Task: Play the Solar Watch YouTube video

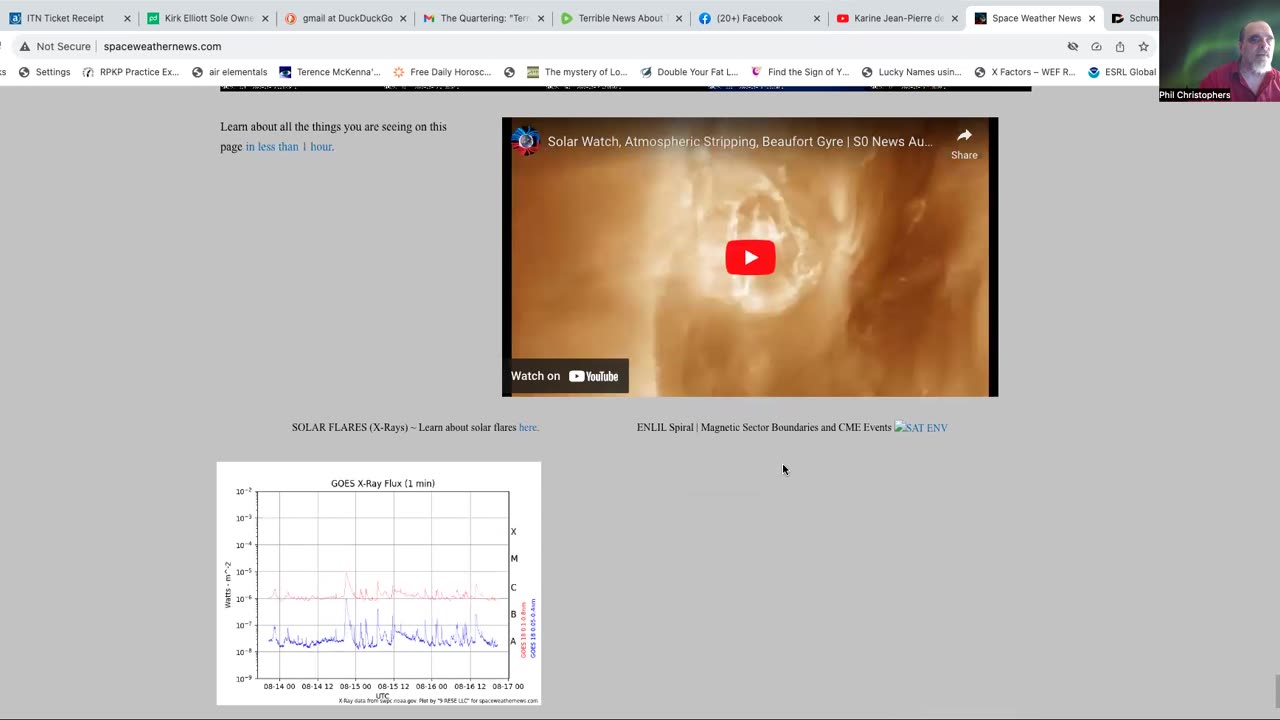Action: [750, 257]
